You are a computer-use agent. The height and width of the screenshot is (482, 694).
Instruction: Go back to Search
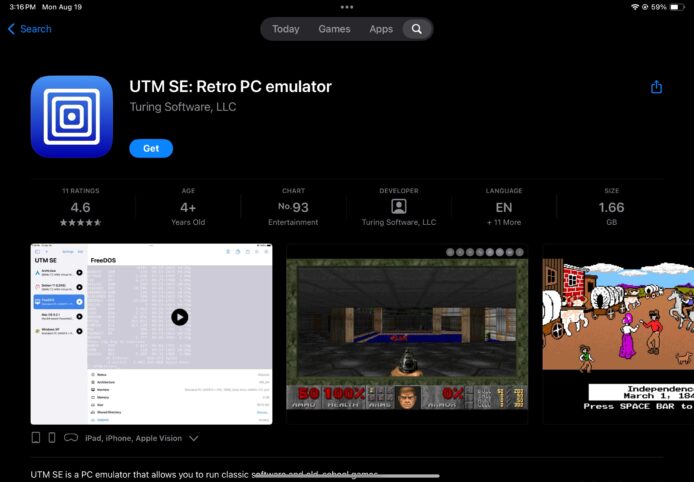click(30, 29)
